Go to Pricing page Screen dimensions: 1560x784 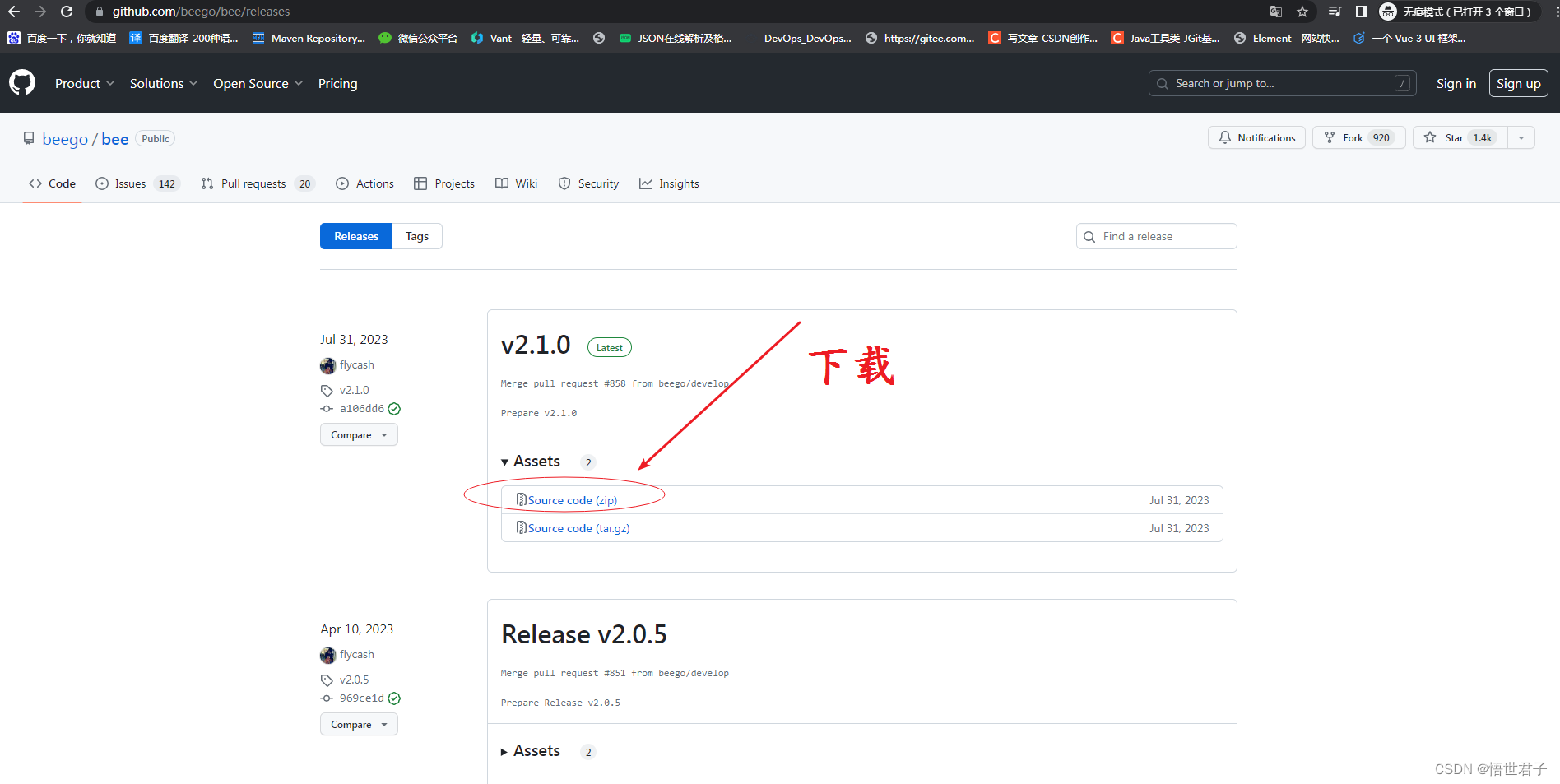pyautogui.click(x=337, y=83)
